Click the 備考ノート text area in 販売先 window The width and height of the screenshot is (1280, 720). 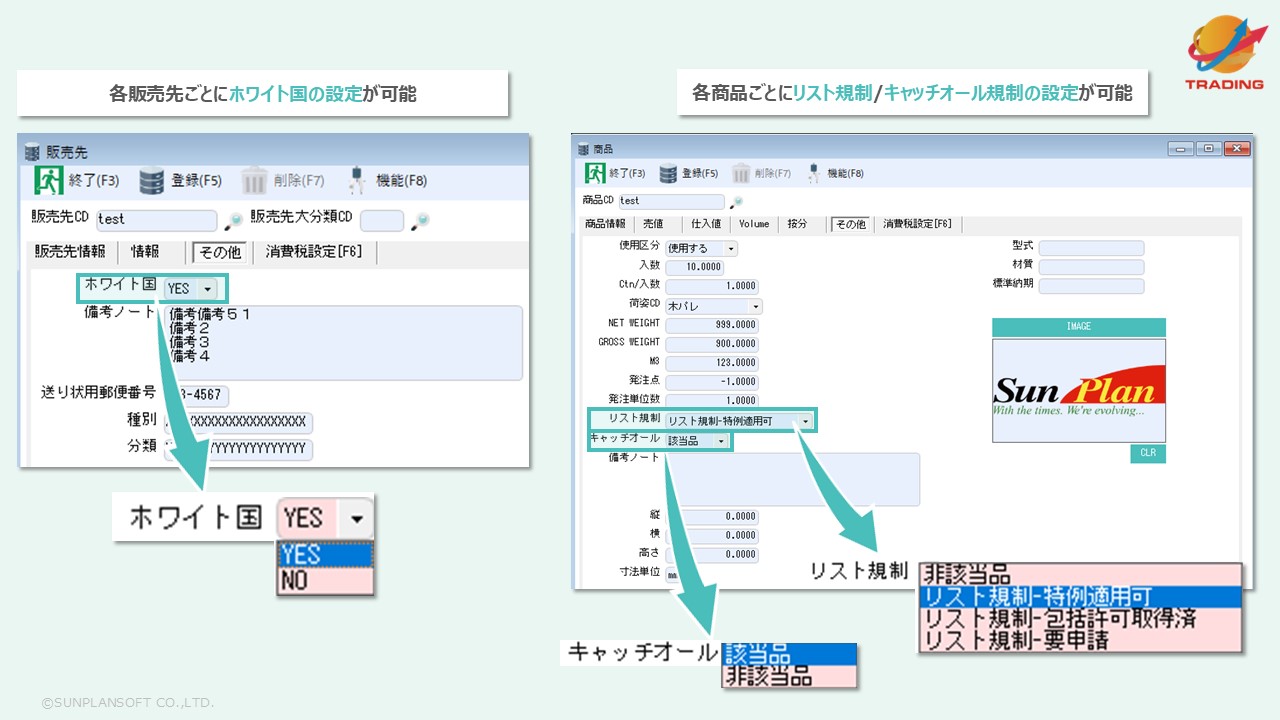[343, 343]
